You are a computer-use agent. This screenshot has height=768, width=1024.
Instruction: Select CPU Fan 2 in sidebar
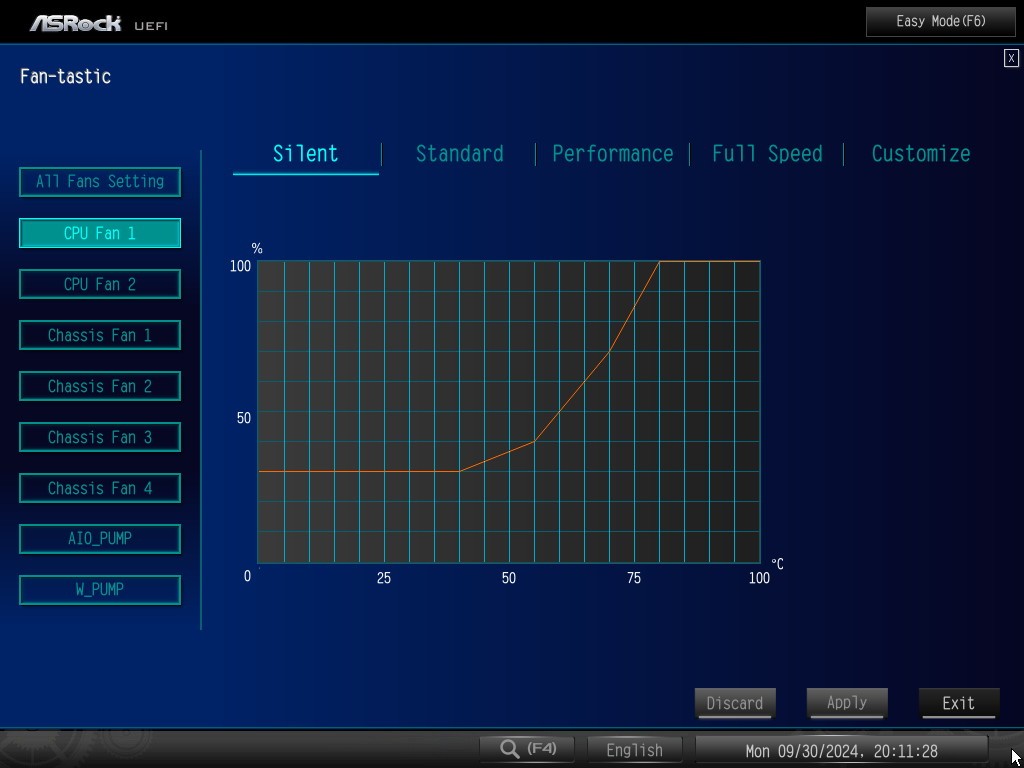pyautogui.click(x=100, y=284)
